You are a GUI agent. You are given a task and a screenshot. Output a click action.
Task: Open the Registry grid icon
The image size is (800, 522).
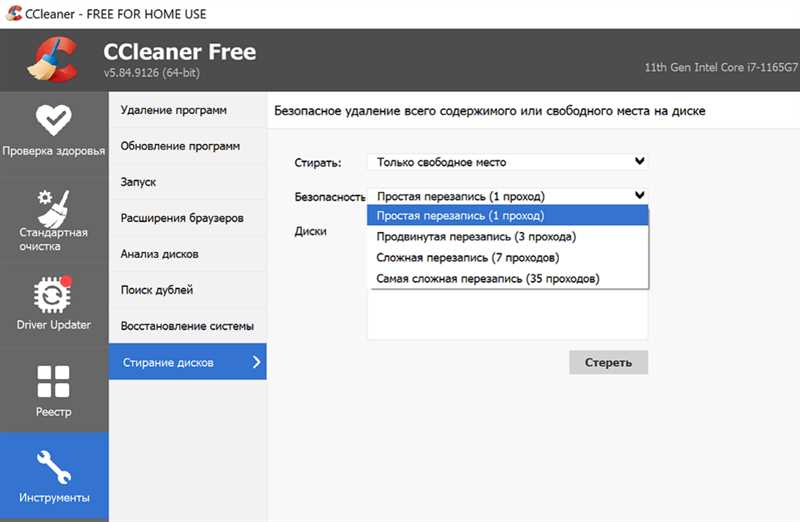click(54, 381)
